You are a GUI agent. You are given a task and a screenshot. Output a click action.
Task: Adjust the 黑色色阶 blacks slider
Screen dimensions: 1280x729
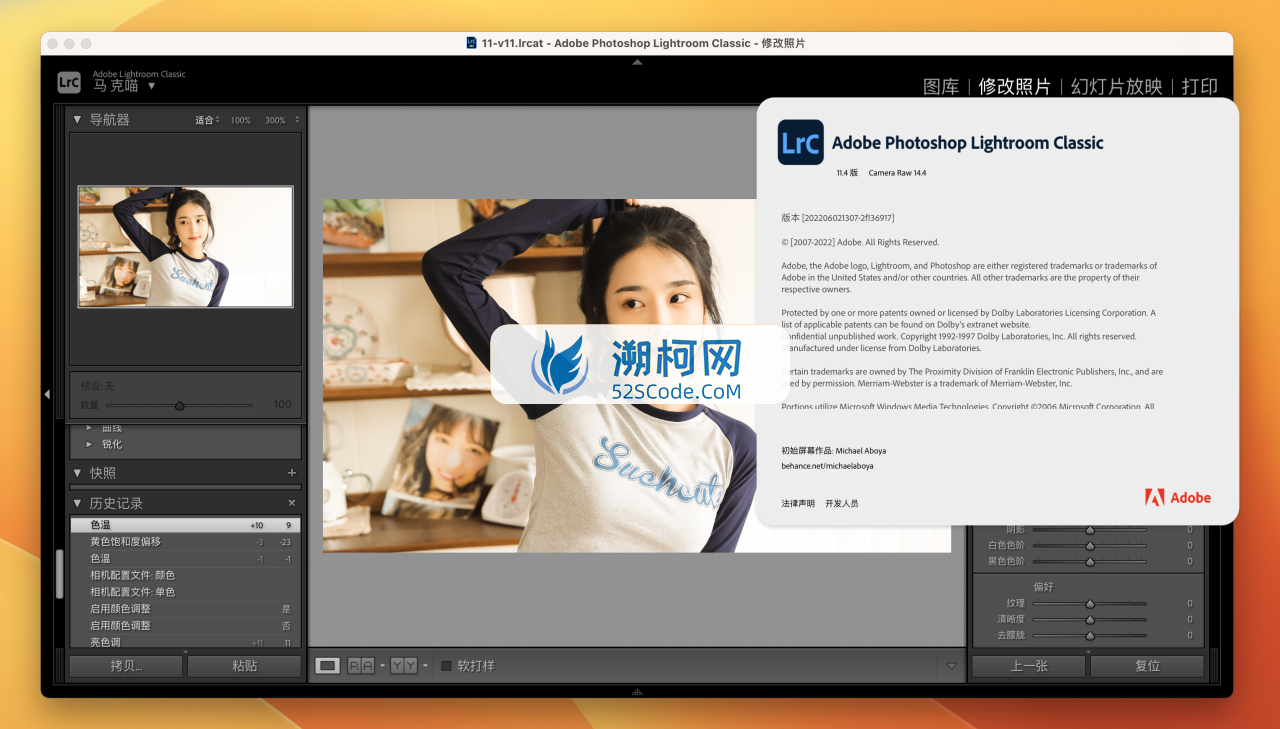[1090, 561]
